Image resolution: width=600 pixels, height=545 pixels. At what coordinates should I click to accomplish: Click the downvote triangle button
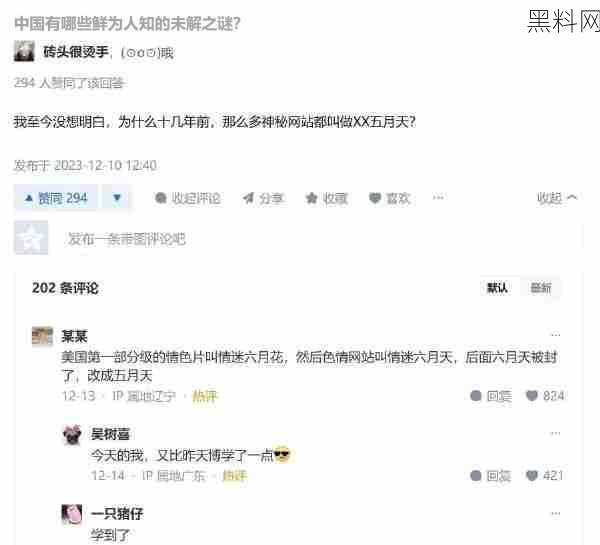[117, 198]
